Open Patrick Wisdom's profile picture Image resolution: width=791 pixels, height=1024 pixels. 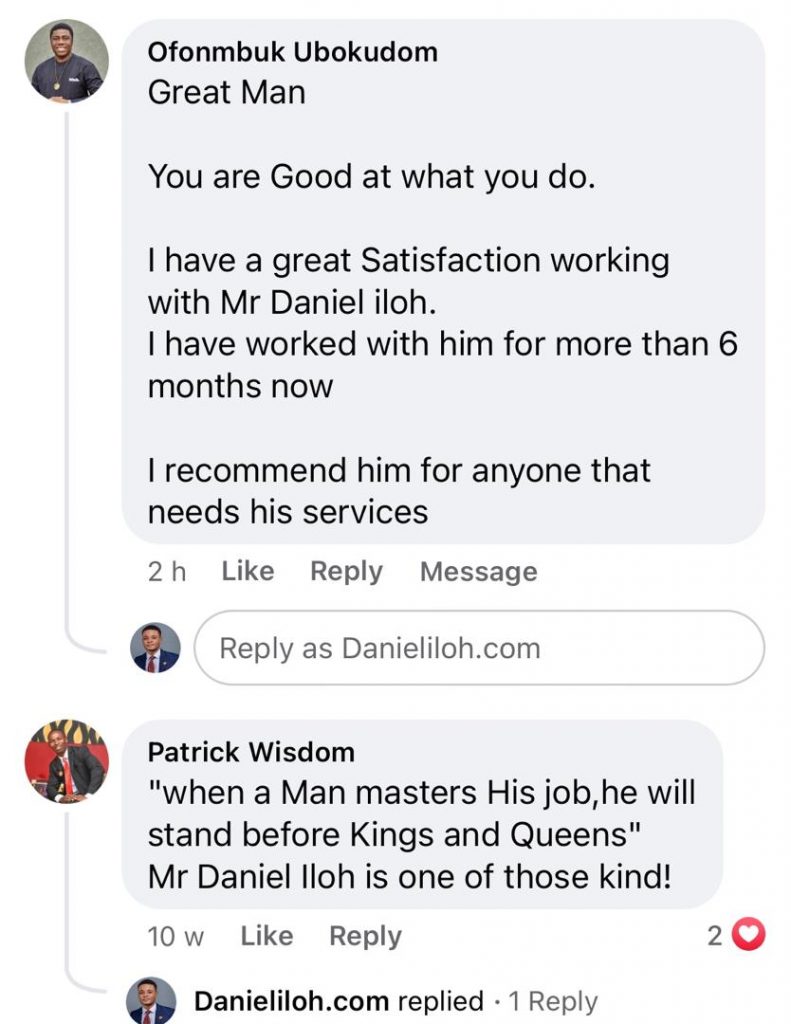(x=66, y=761)
